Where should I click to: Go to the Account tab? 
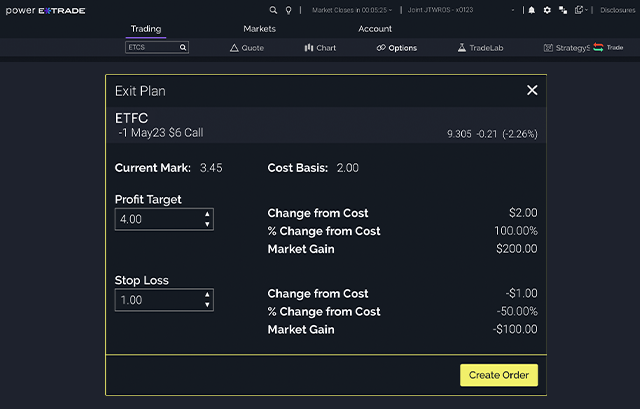(x=375, y=29)
